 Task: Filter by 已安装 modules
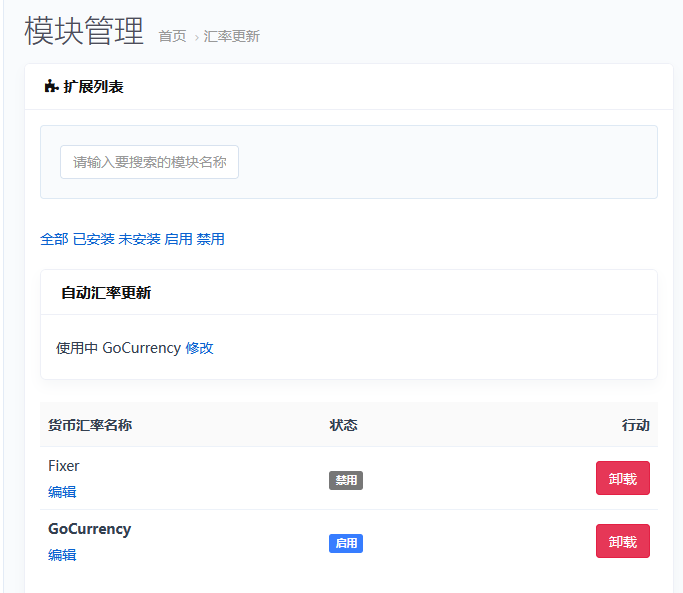[x=94, y=239]
